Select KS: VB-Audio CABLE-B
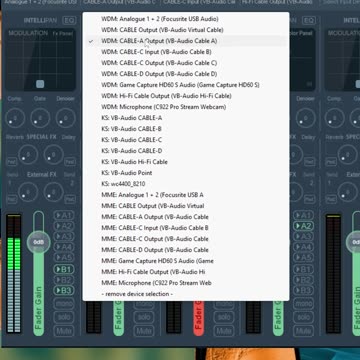360x360 pixels. (x=186, y=129)
